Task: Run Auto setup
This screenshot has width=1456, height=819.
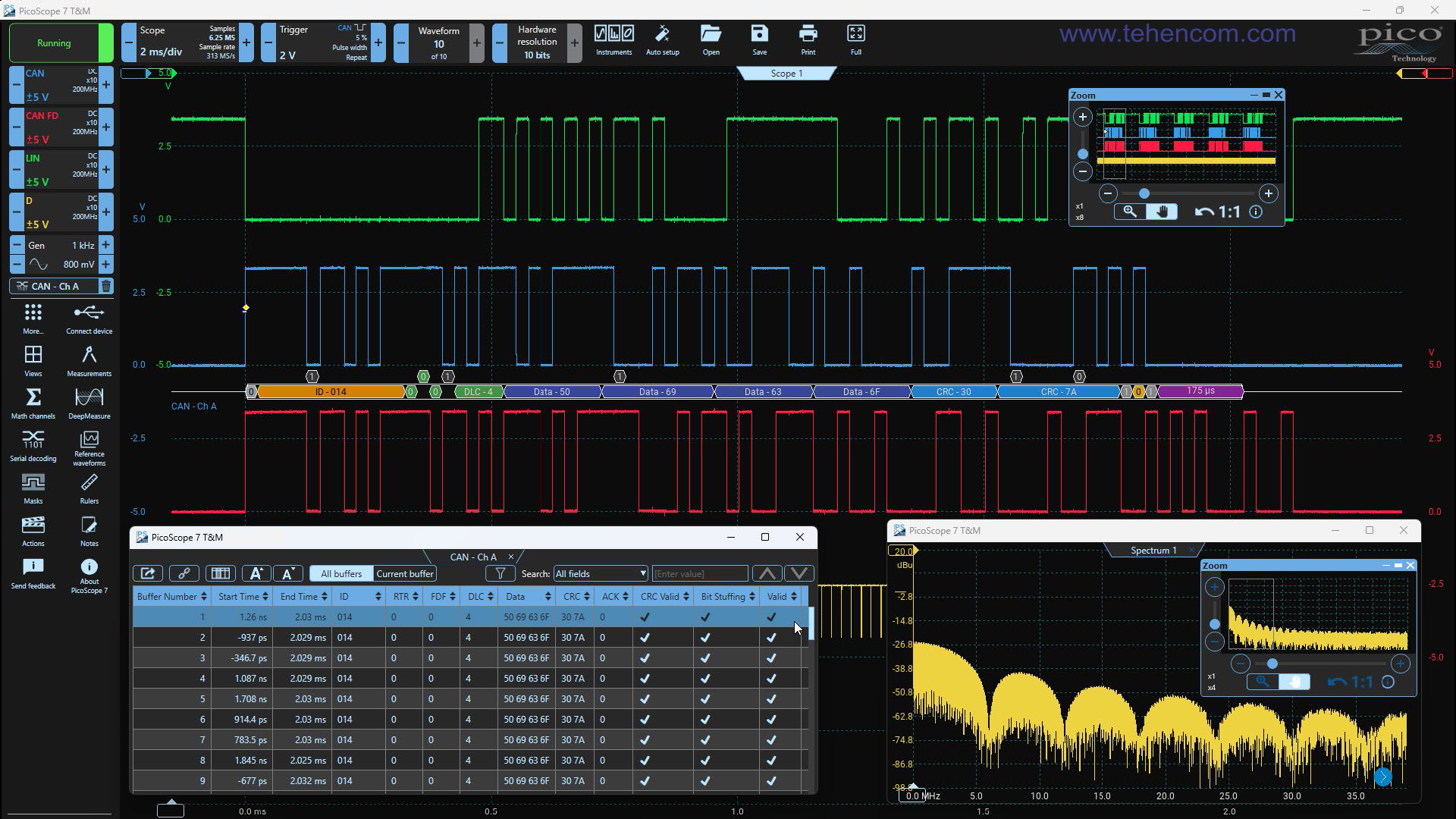Action: pos(662,40)
